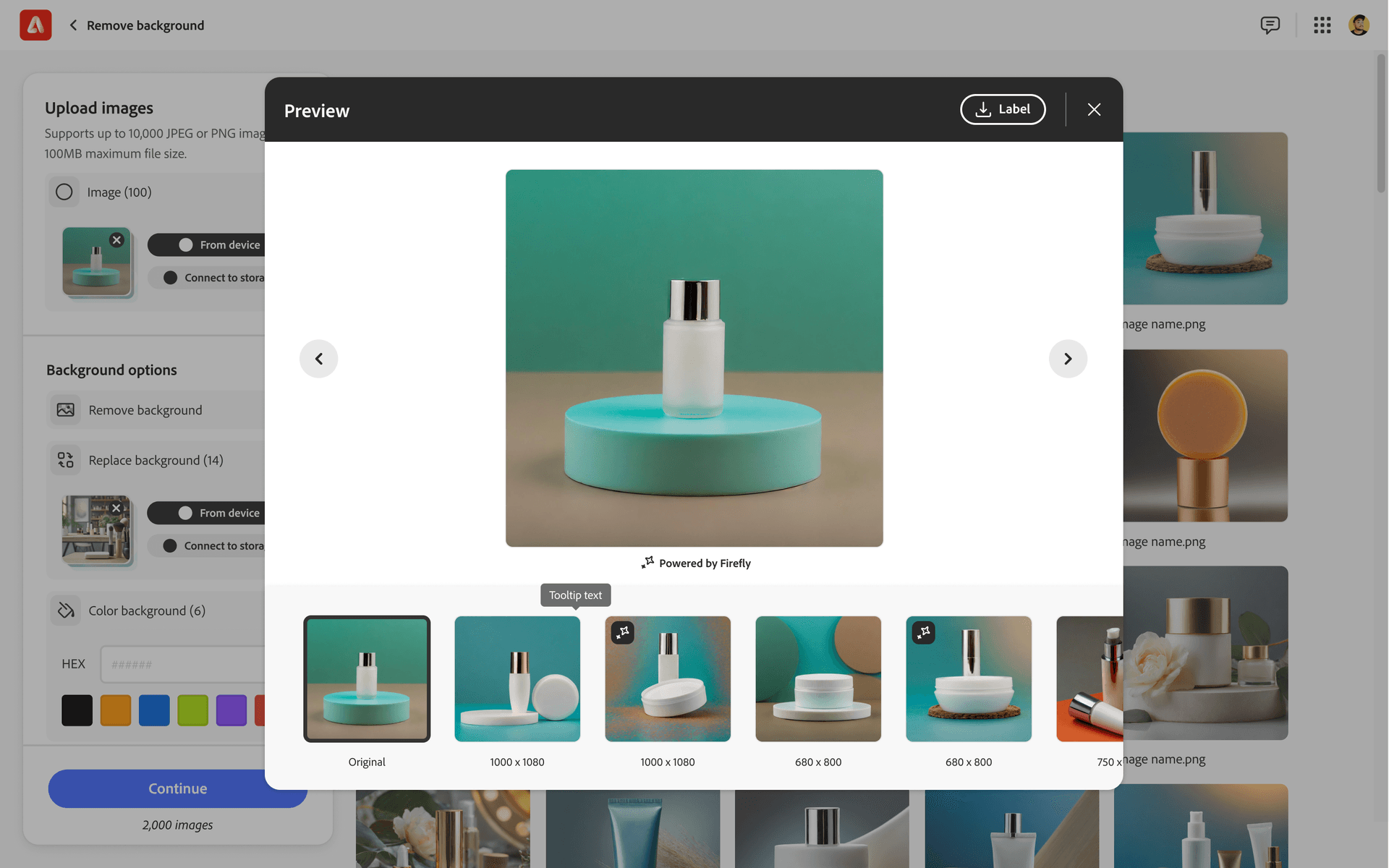Show the next preview image
This screenshot has width=1389, height=868.
pyautogui.click(x=1068, y=359)
